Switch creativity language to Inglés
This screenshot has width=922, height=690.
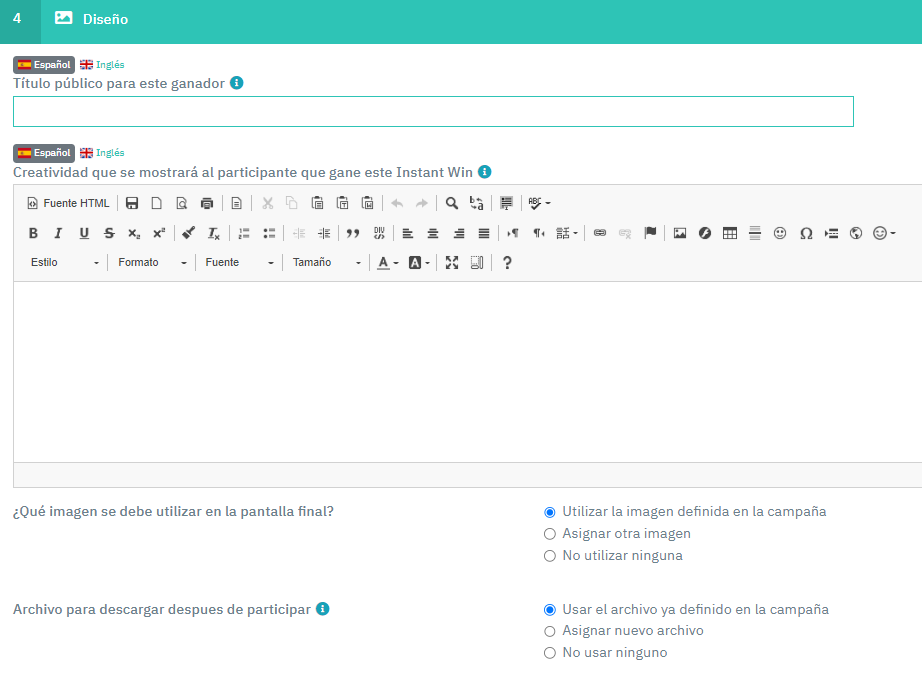tap(102, 153)
